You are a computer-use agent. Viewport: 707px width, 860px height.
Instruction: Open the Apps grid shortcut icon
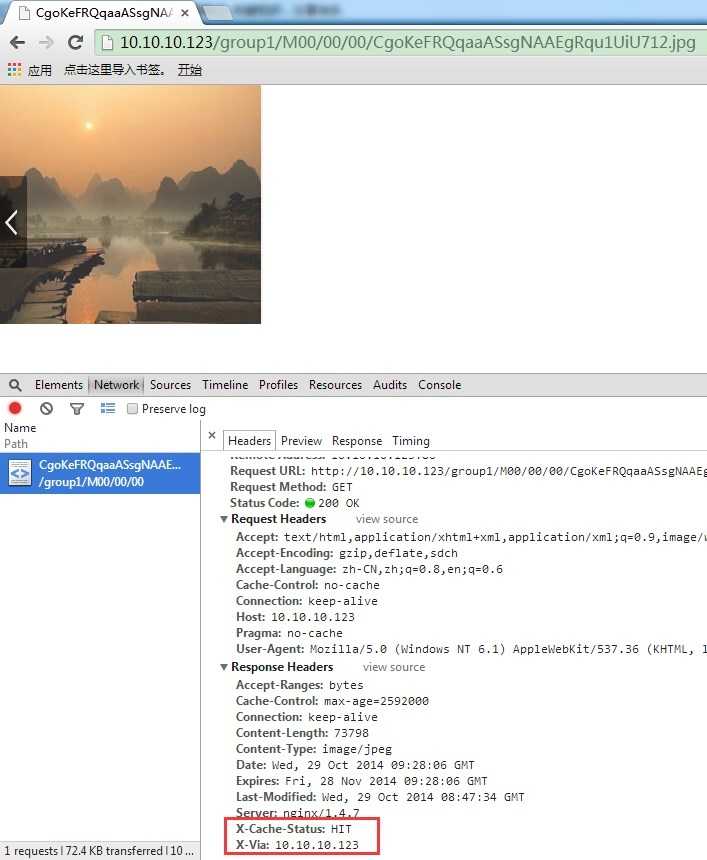click(14, 70)
